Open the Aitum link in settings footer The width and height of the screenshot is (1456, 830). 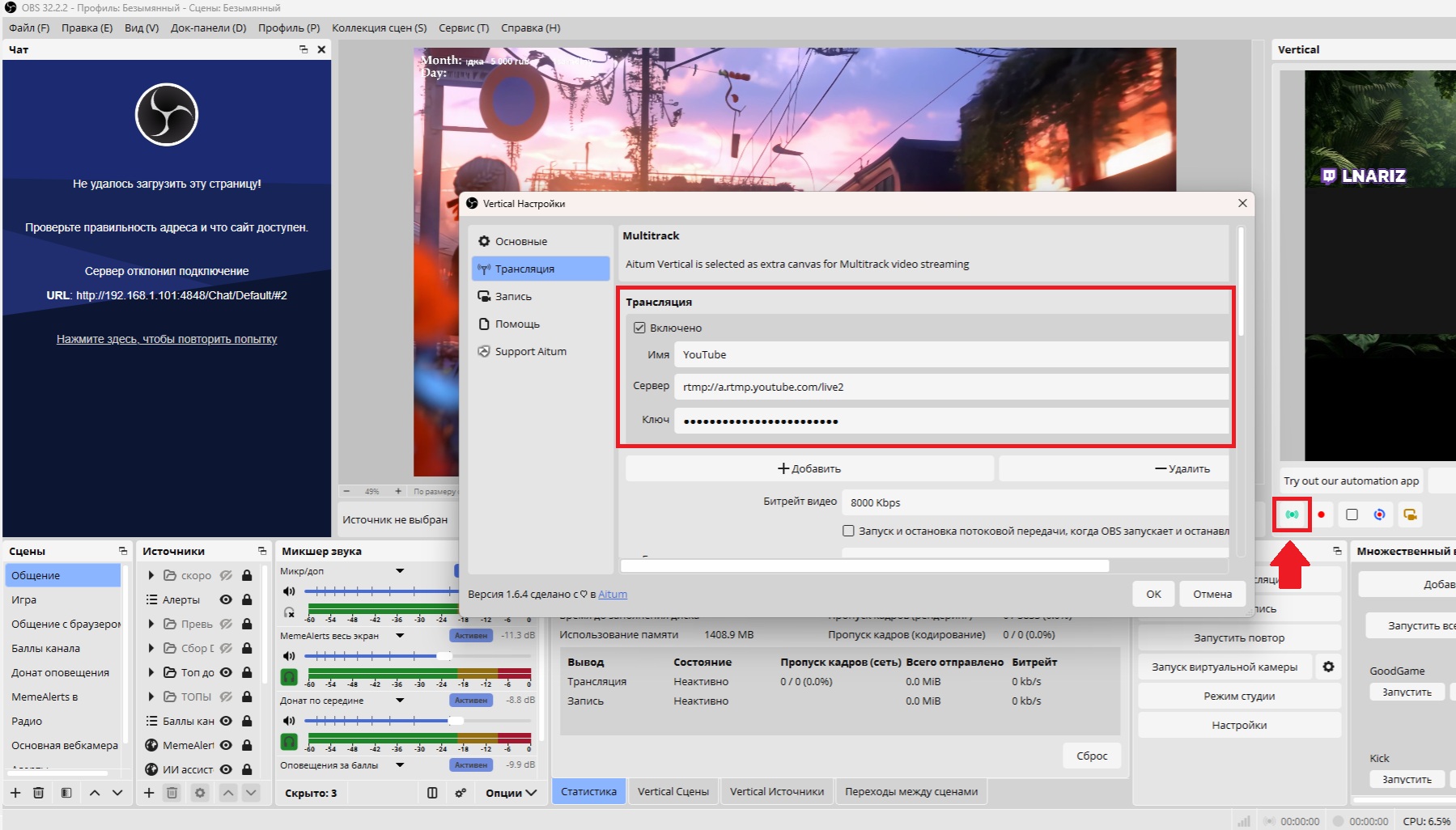pyautogui.click(x=613, y=594)
